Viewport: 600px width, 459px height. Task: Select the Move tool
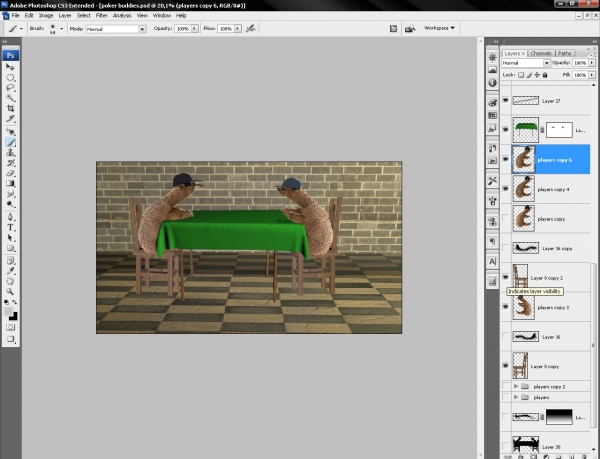click(10, 67)
